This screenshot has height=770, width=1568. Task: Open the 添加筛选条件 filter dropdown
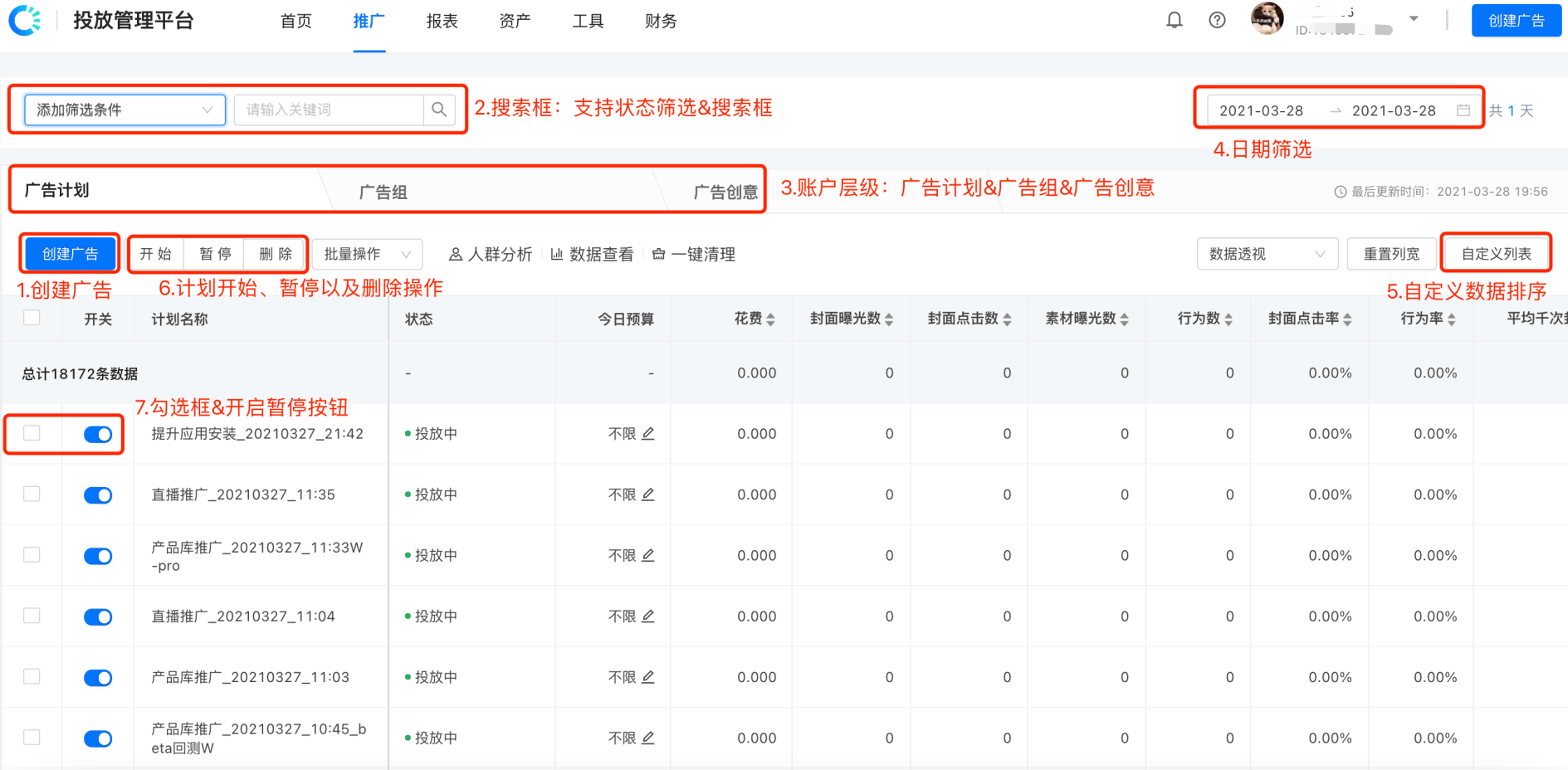coord(123,109)
